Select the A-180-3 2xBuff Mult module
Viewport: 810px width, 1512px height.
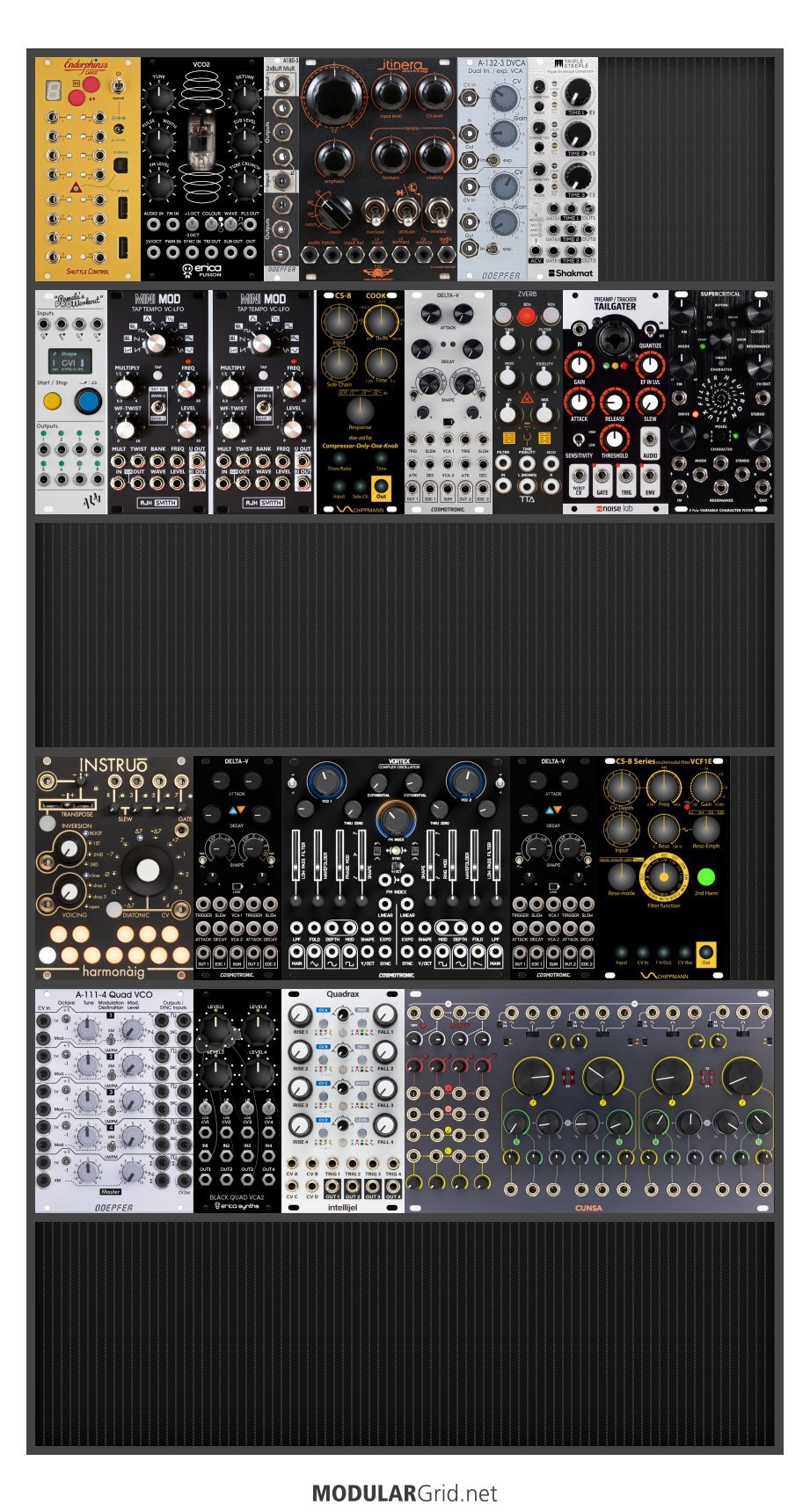click(x=281, y=170)
